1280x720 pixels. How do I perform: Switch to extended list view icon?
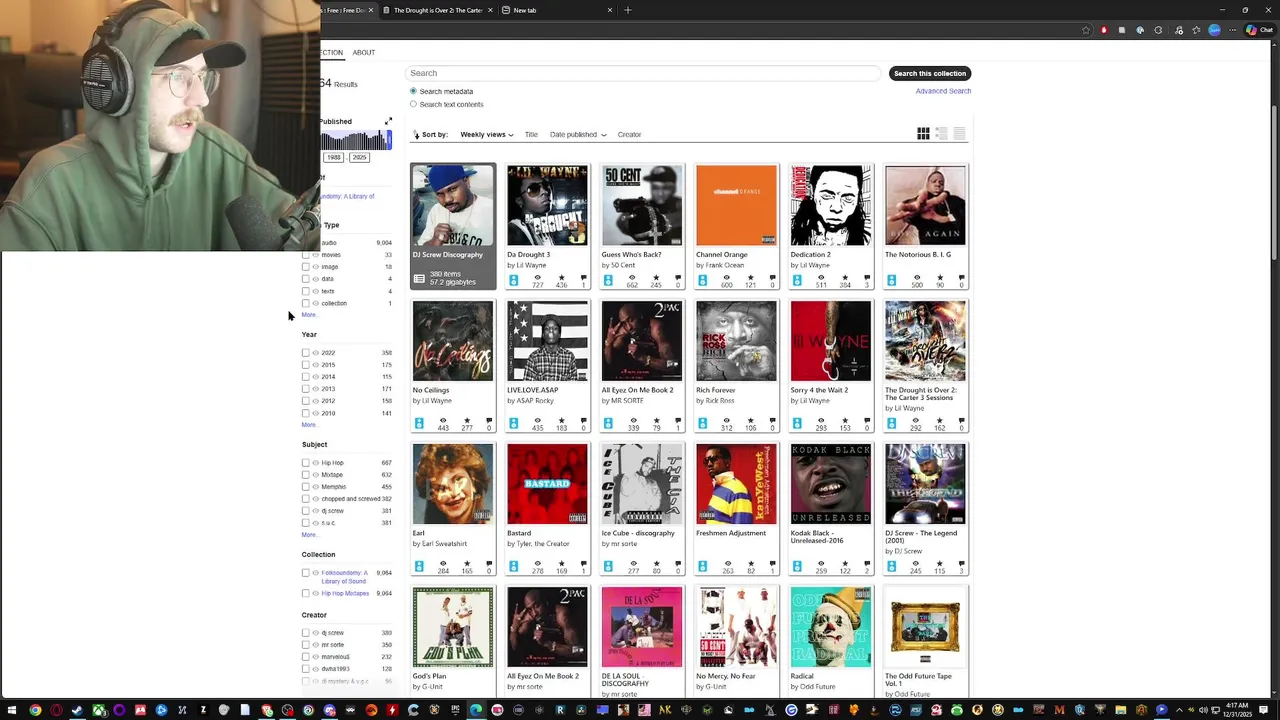pos(941,133)
